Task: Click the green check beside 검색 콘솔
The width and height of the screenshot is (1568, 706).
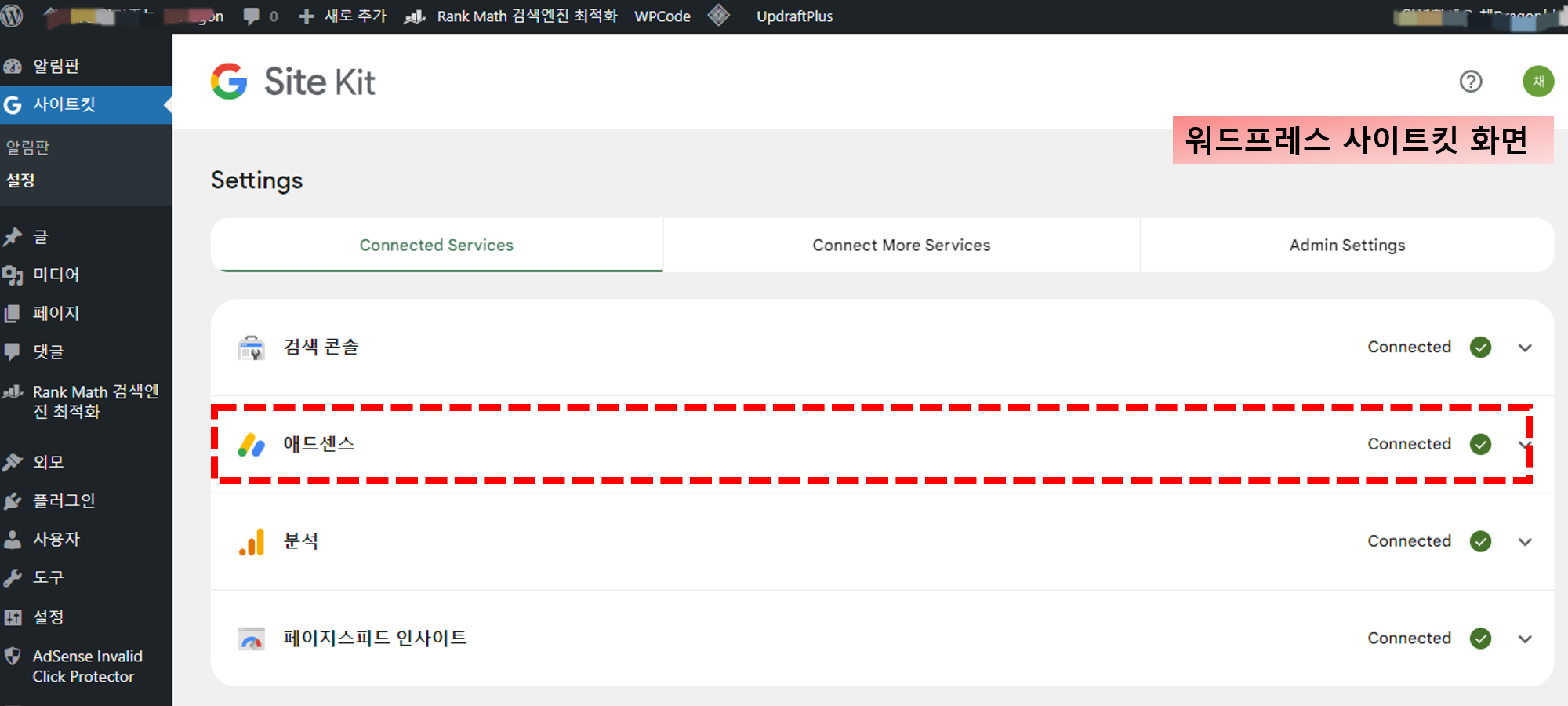Action: [1480, 348]
